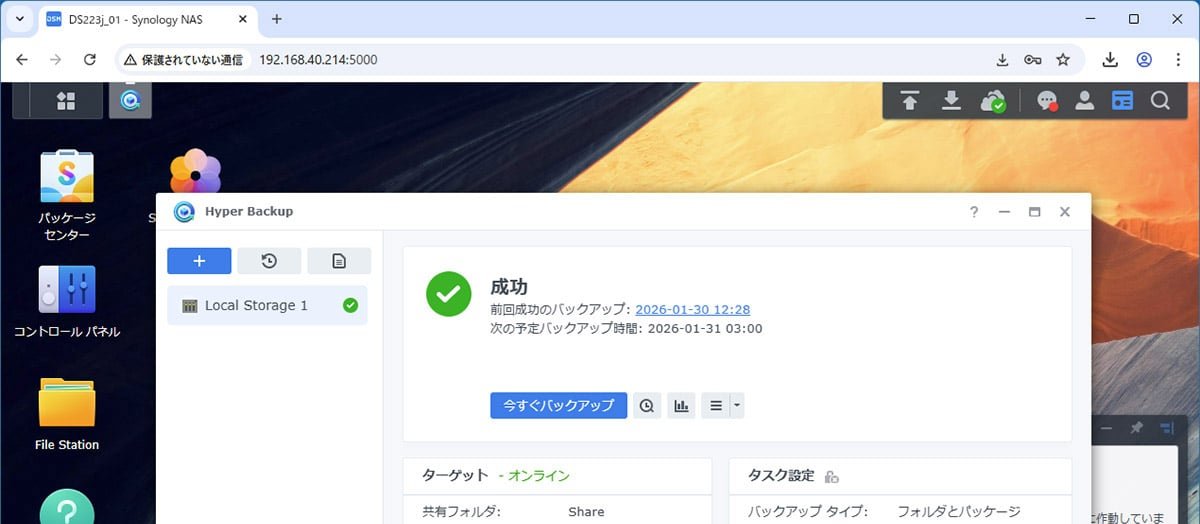Screen dimensions: 1200x524
Task: Toggle the DSM widgets panel icon
Action: pyautogui.click(x=1122, y=101)
